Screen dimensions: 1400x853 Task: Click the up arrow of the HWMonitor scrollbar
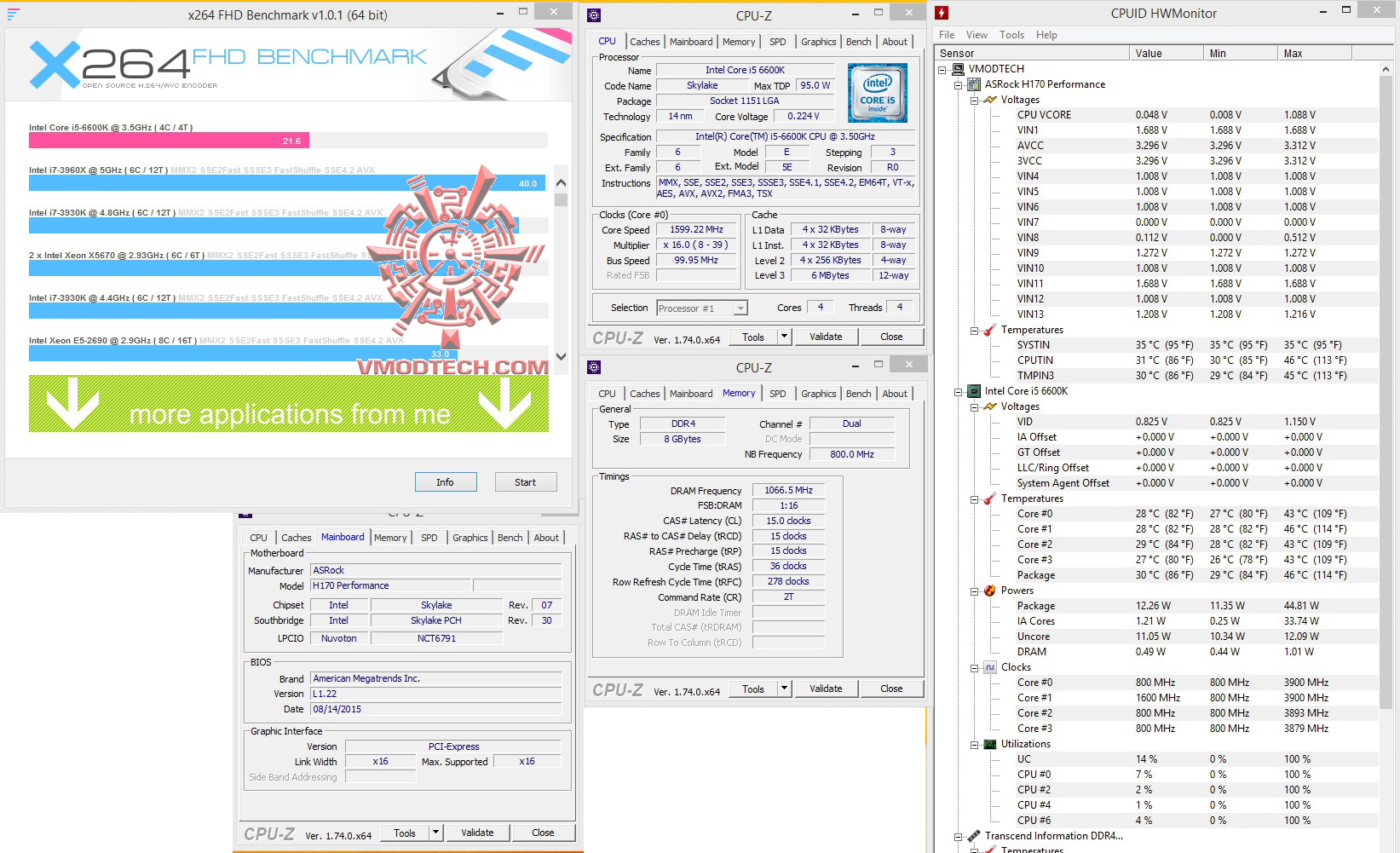(1386, 69)
